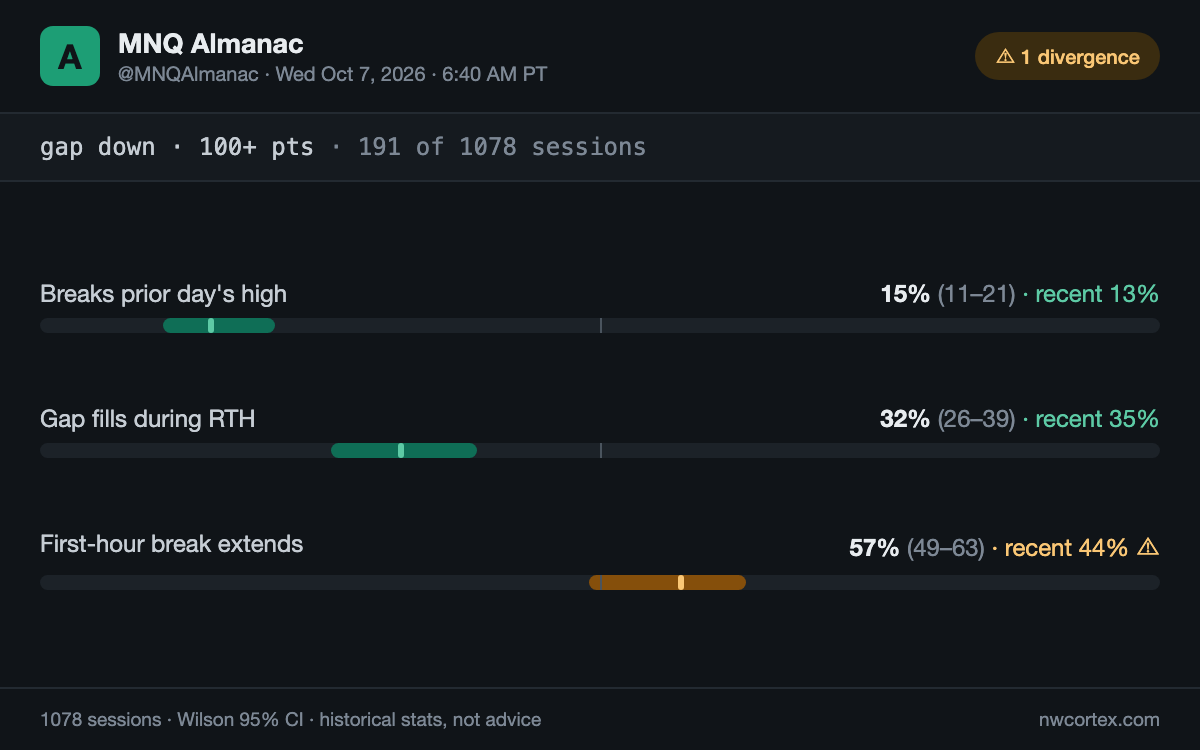Click the green range on Breaks prior day's high bar

tap(219, 325)
